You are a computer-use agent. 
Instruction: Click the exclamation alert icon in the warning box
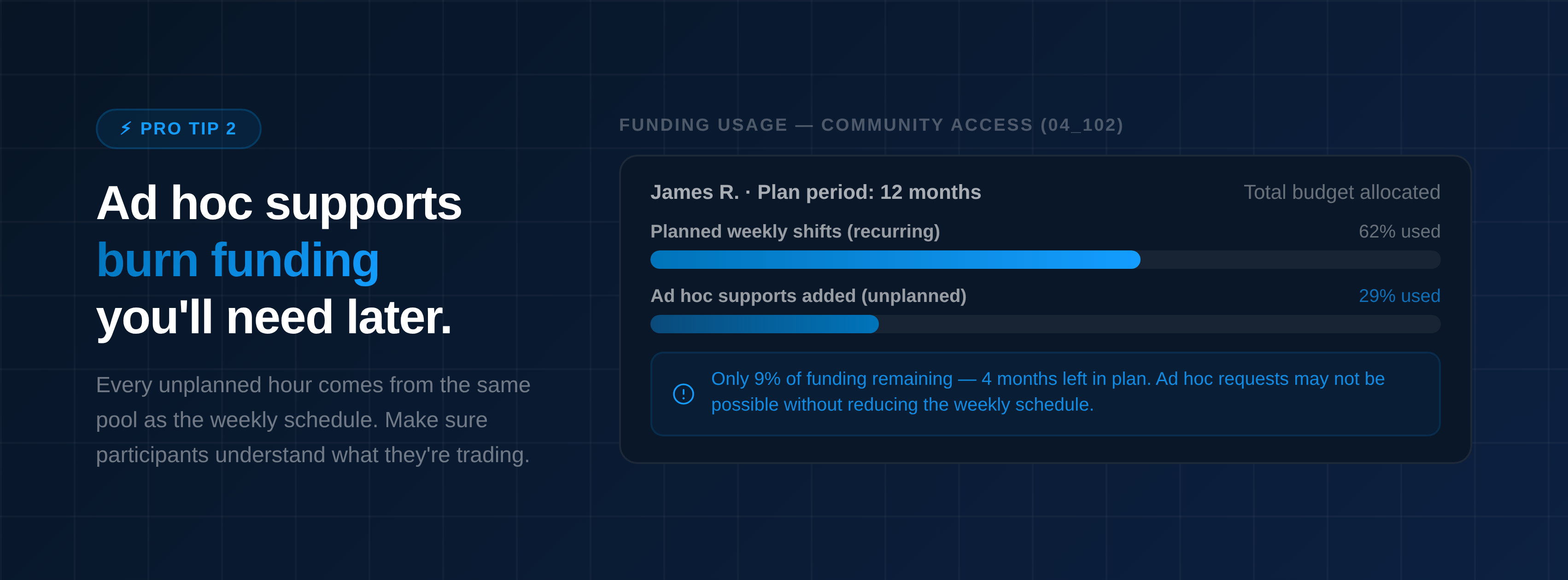coord(683,394)
